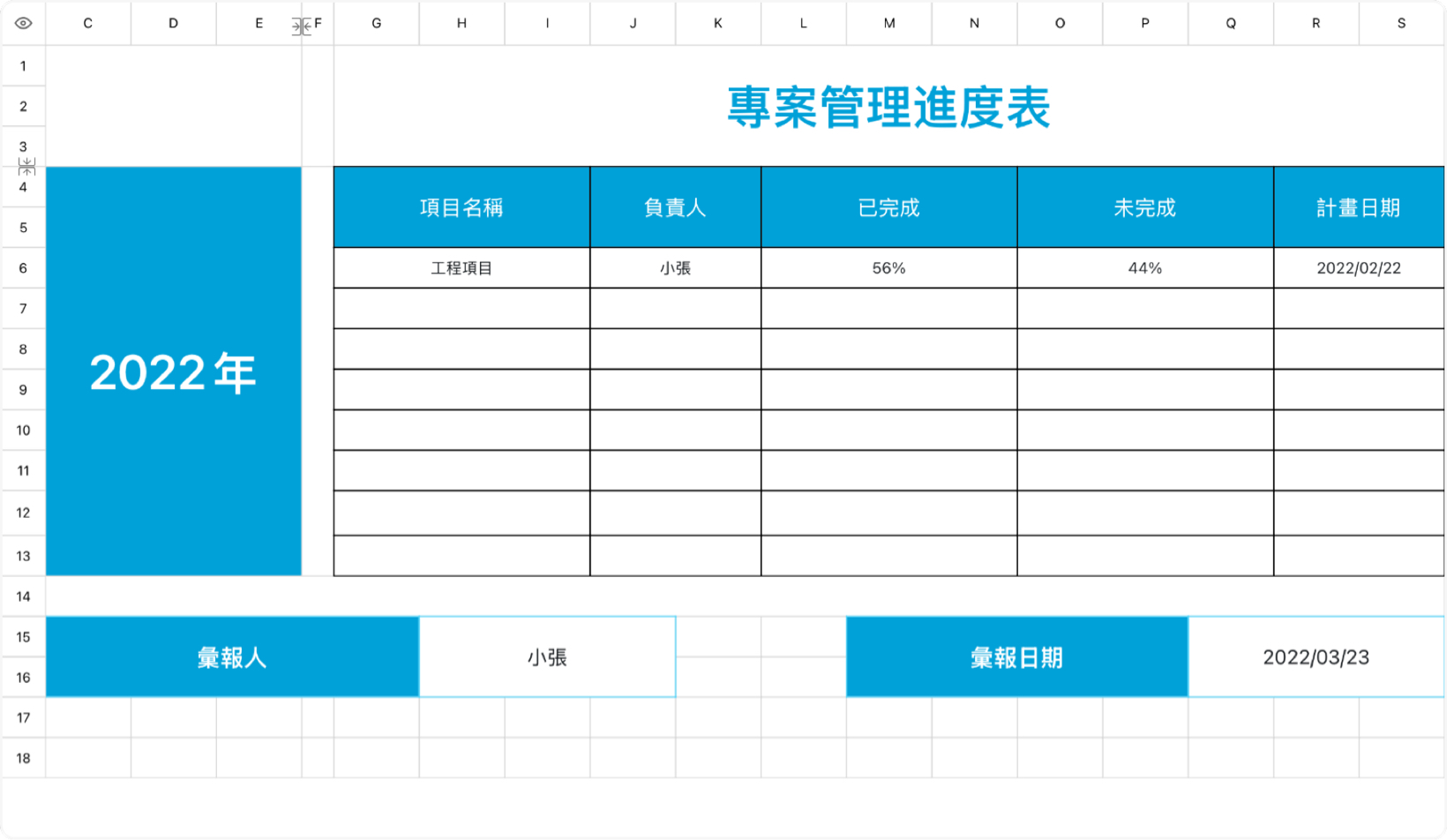Click the 未完成 header cell
This screenshot has height=840, width=1447.
click(1145, 207)
